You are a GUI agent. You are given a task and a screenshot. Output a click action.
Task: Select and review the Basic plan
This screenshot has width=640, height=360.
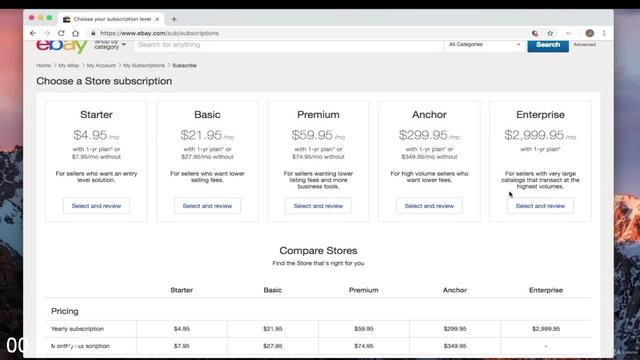(x=207, y=206)
